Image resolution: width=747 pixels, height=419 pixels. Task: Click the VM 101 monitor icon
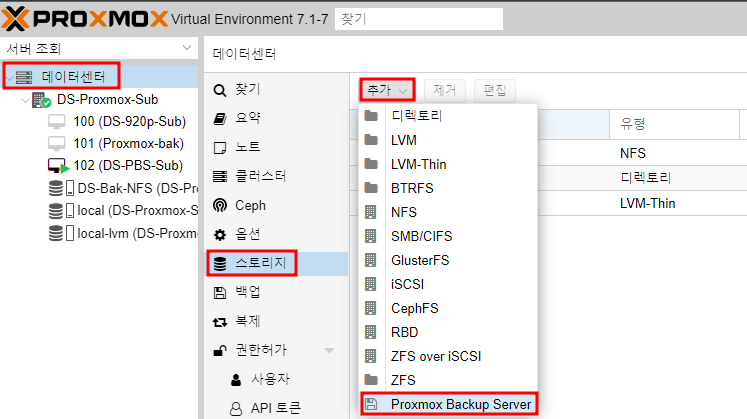57,143
